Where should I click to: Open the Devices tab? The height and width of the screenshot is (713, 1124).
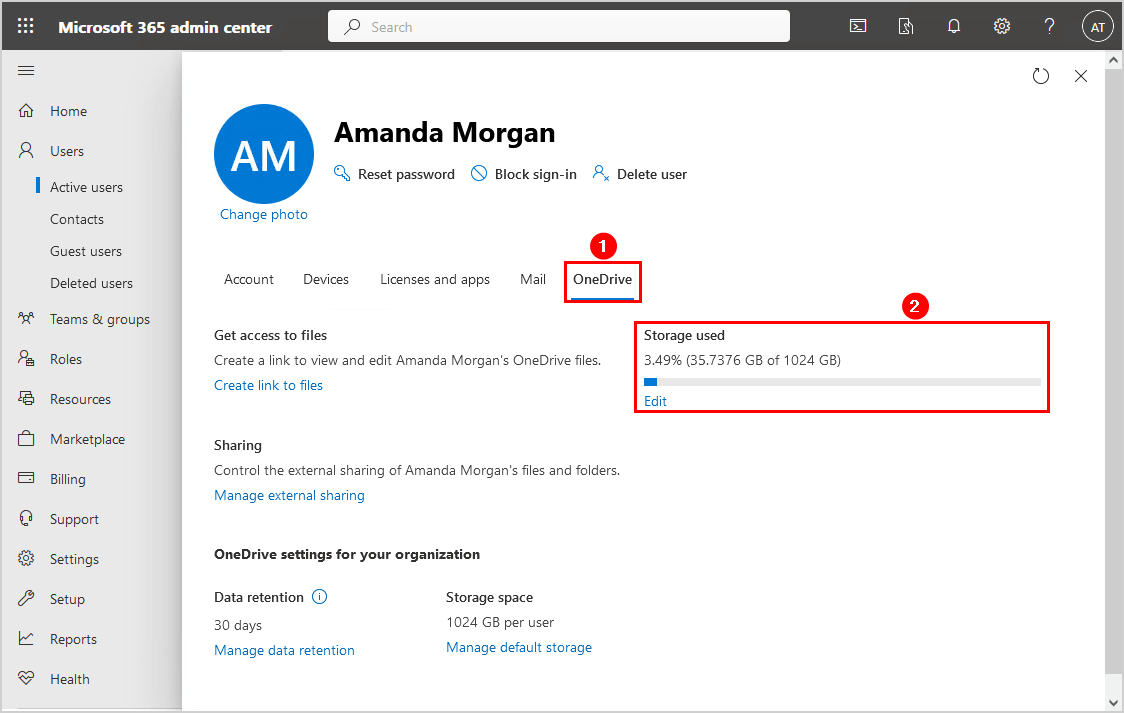[326, 279]
